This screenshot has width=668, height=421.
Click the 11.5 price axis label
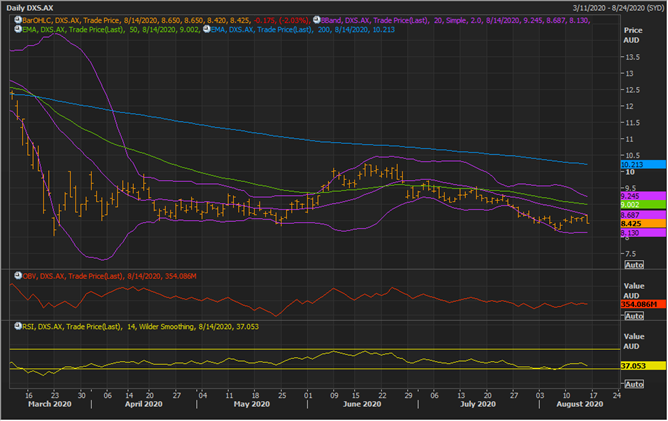[632, 123]
